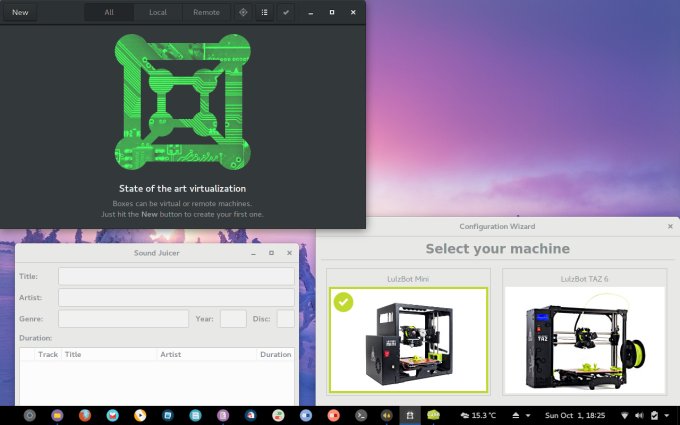
Task: Click the search target icon in Boxes header
Action: click(x=242, y=12)
